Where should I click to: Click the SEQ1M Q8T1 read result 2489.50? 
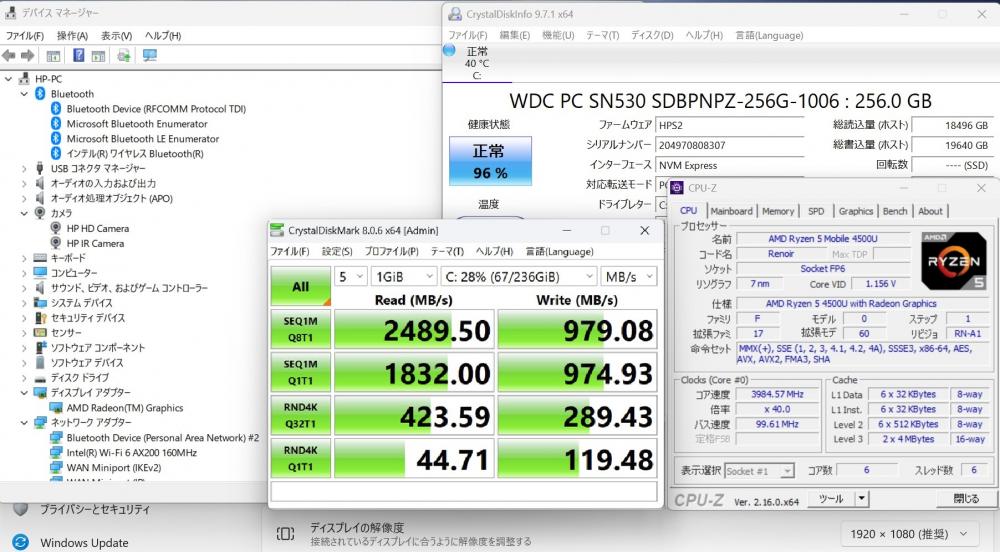(x=414, y=330)
